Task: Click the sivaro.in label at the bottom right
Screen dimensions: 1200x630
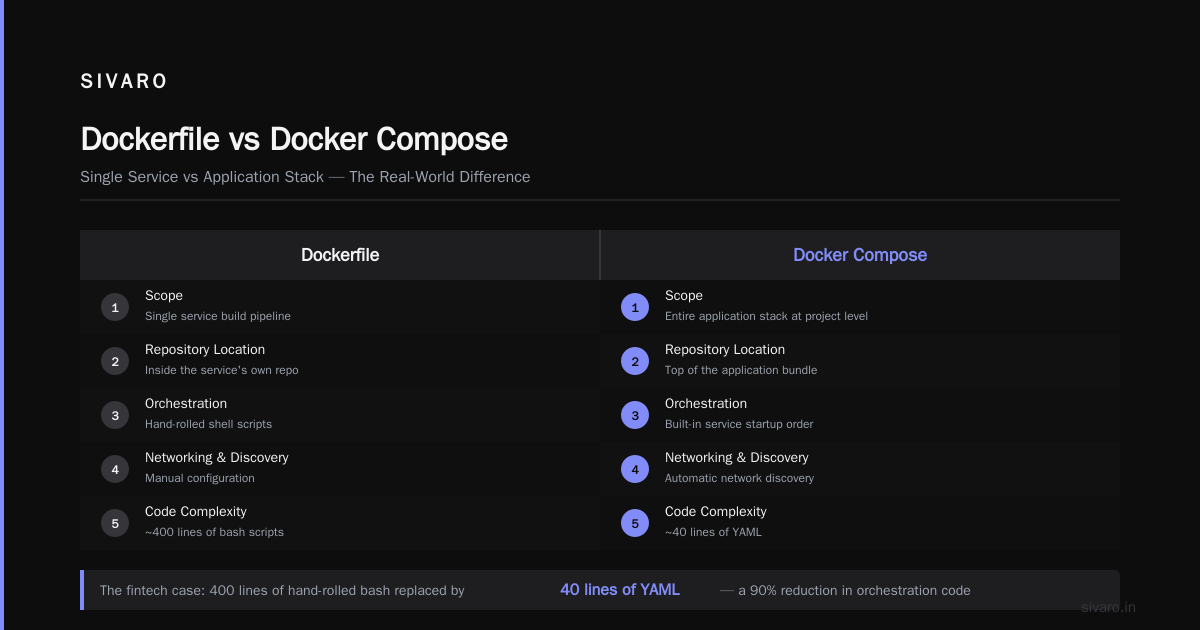Action: (x=1109, y=607)
